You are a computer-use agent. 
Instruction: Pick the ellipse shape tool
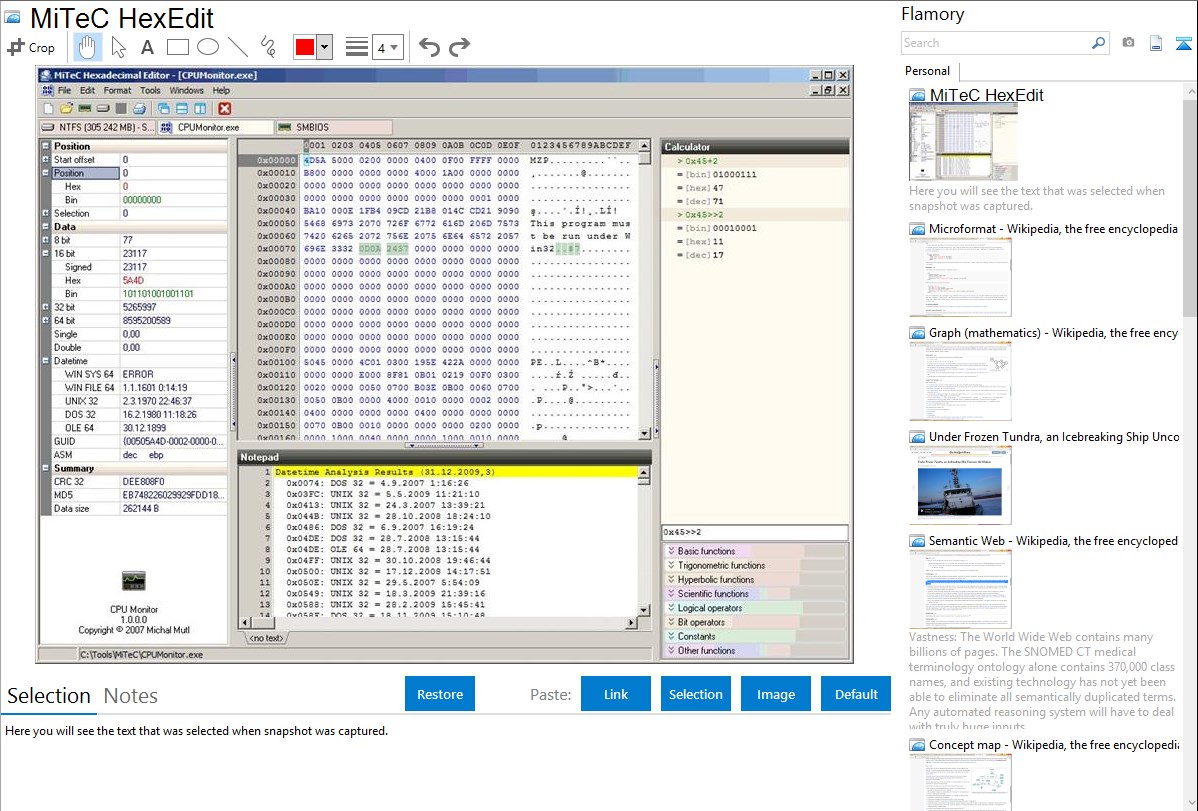[207, 47]
